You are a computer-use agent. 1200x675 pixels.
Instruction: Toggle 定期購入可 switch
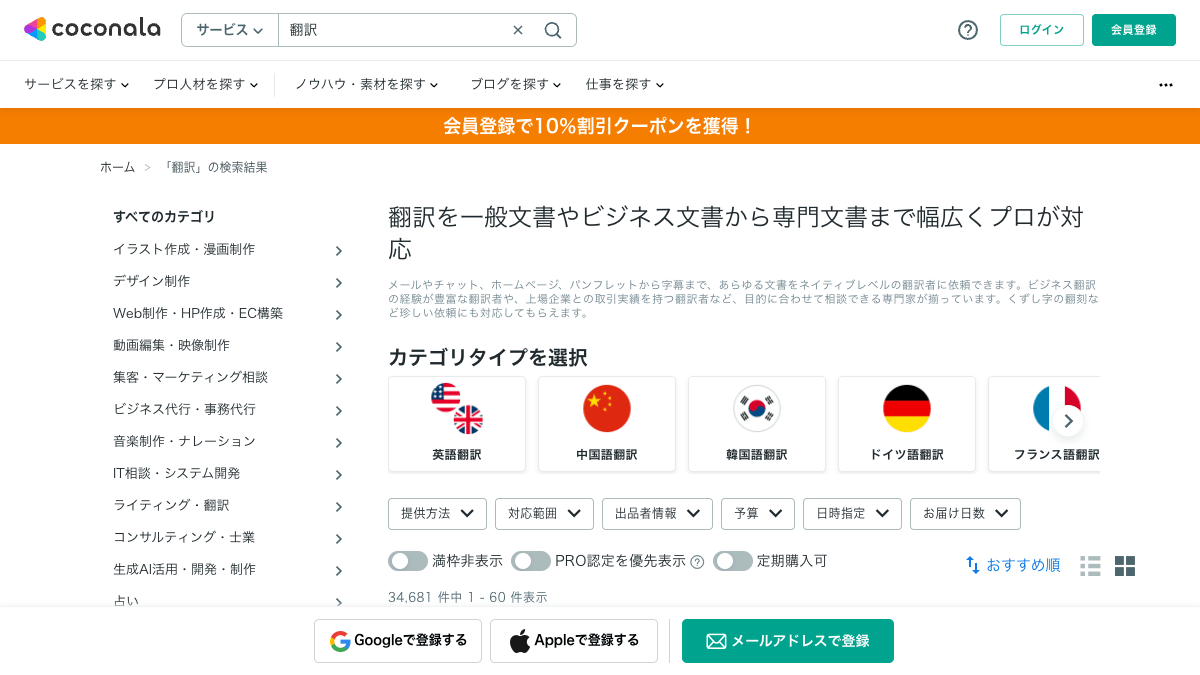733,561
